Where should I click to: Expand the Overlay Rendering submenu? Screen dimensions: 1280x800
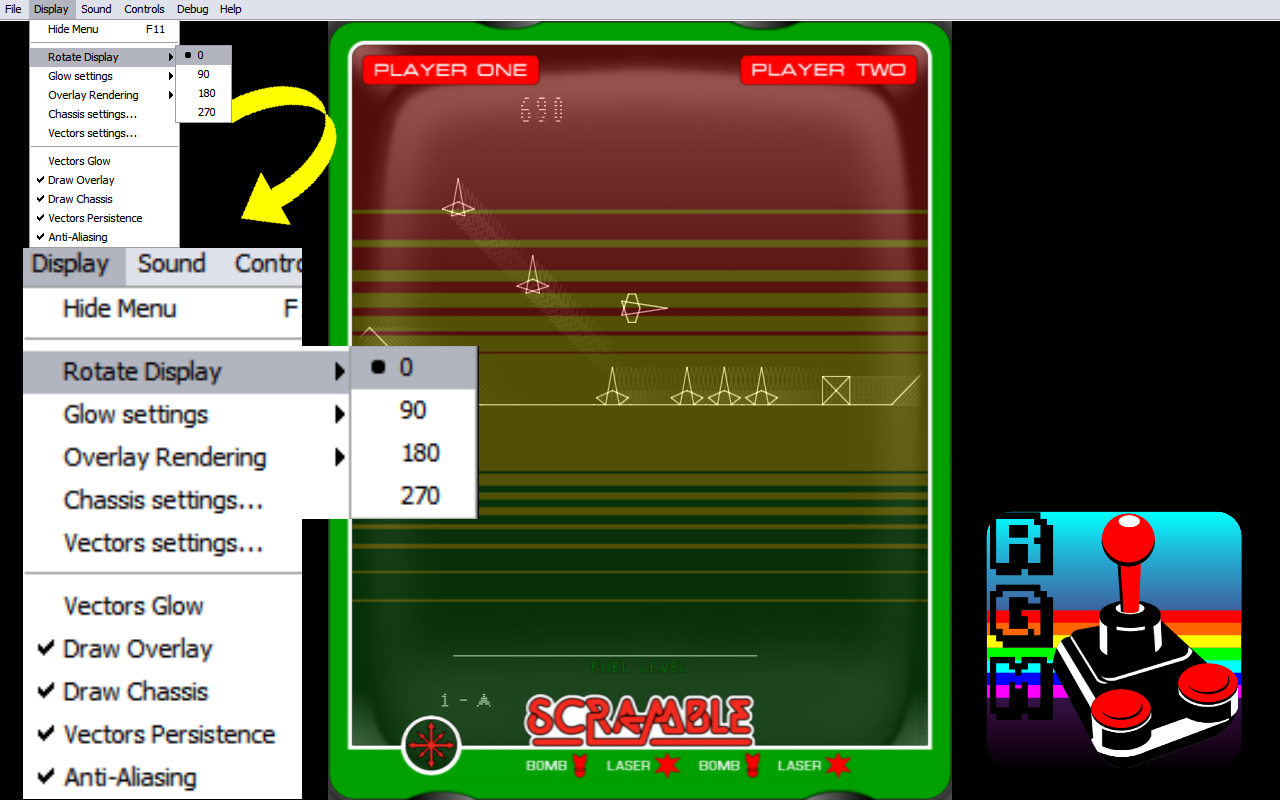click(104, 95)
